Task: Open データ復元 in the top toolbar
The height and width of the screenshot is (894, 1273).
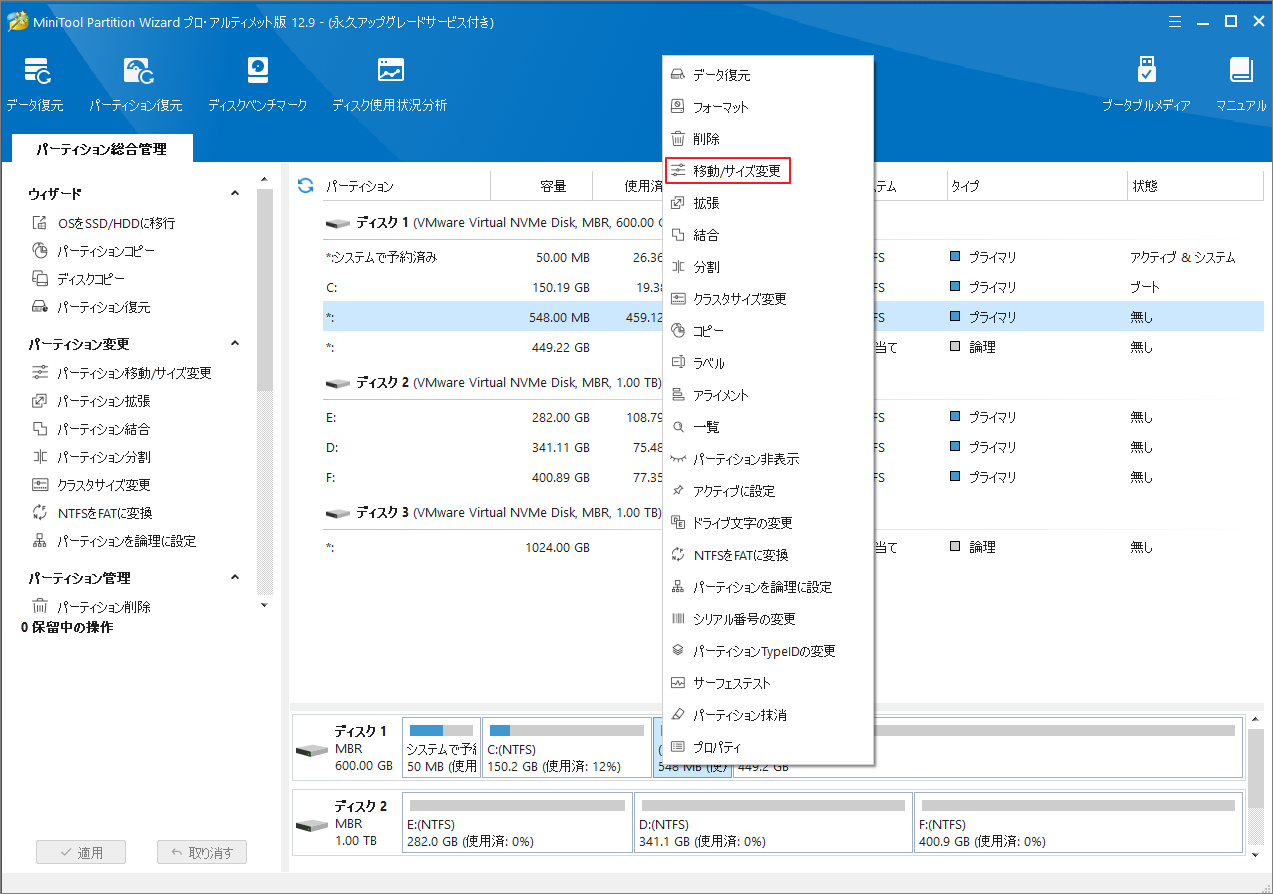Action: pyautogui.click(x=36, y=84)
